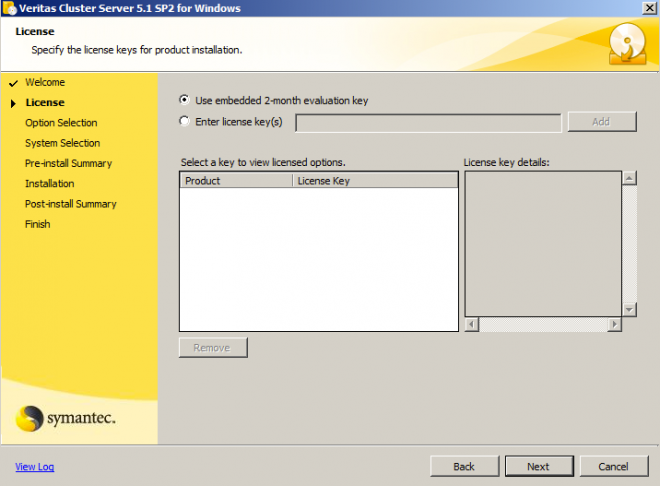Click scroll down arrow in License key details
Viewport: 660px width, 486px height.
[x=629, y=310]
